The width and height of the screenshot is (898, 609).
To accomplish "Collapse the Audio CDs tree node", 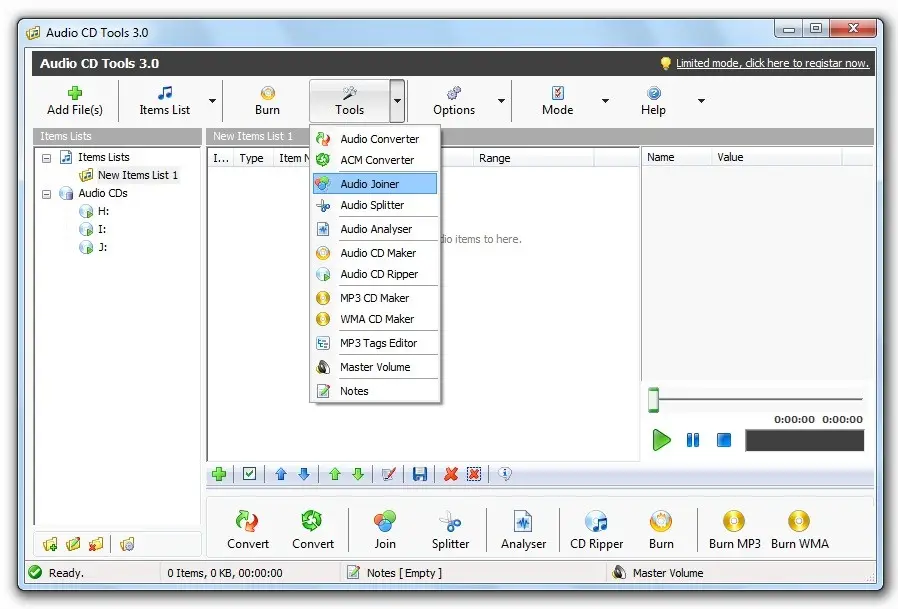I will pos(46,194).
